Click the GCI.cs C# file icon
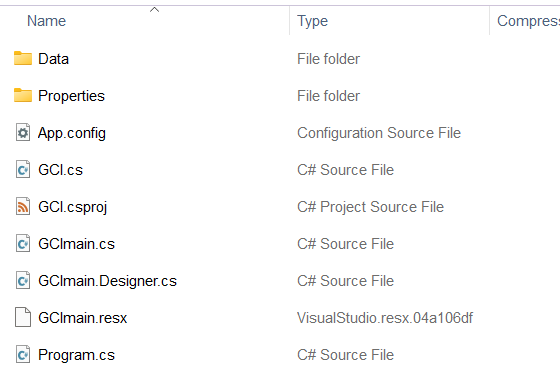Viewport: 560px width, 377px height. pos(23,170)
